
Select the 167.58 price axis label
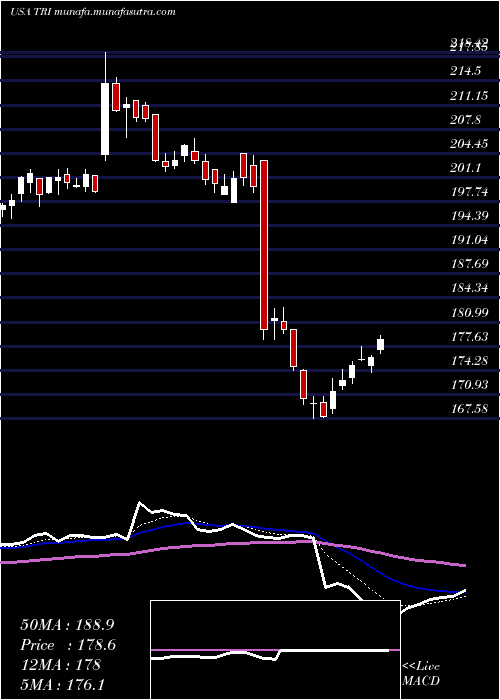[469, 409]
